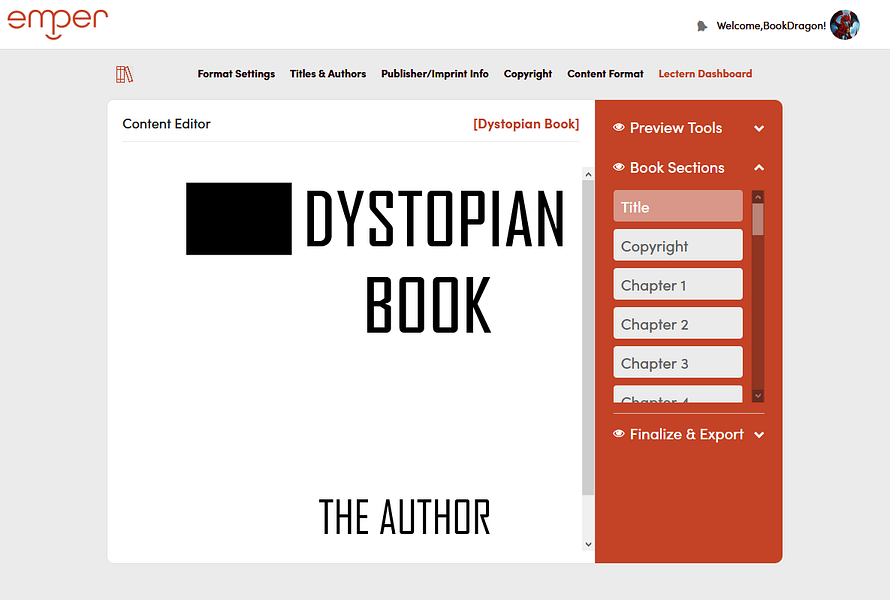Toggle the Finalize & Export eye icon
This screenshot has width=890, height=600.
click(619, 434)
